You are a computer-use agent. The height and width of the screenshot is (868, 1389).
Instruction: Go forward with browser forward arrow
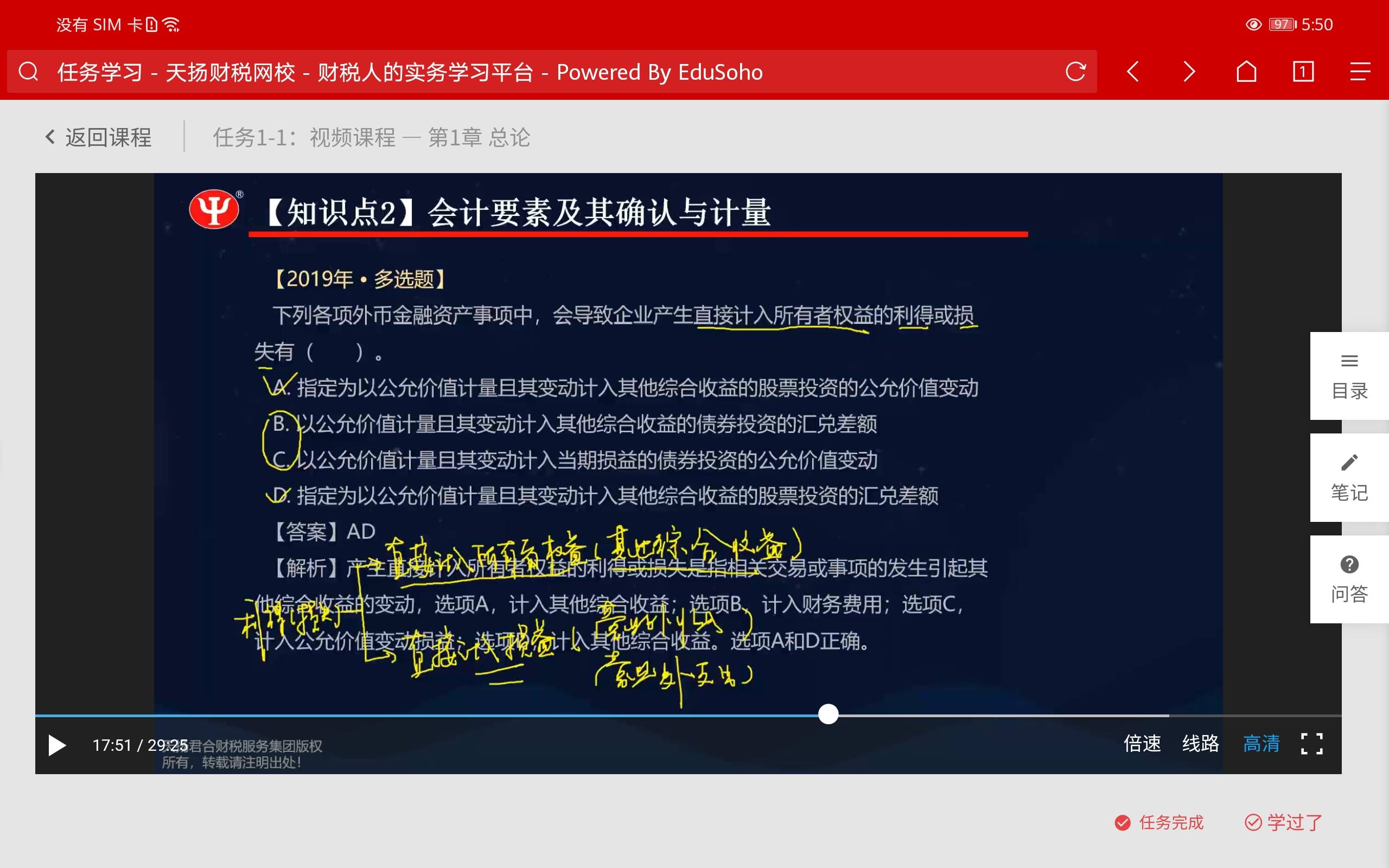1189,72
